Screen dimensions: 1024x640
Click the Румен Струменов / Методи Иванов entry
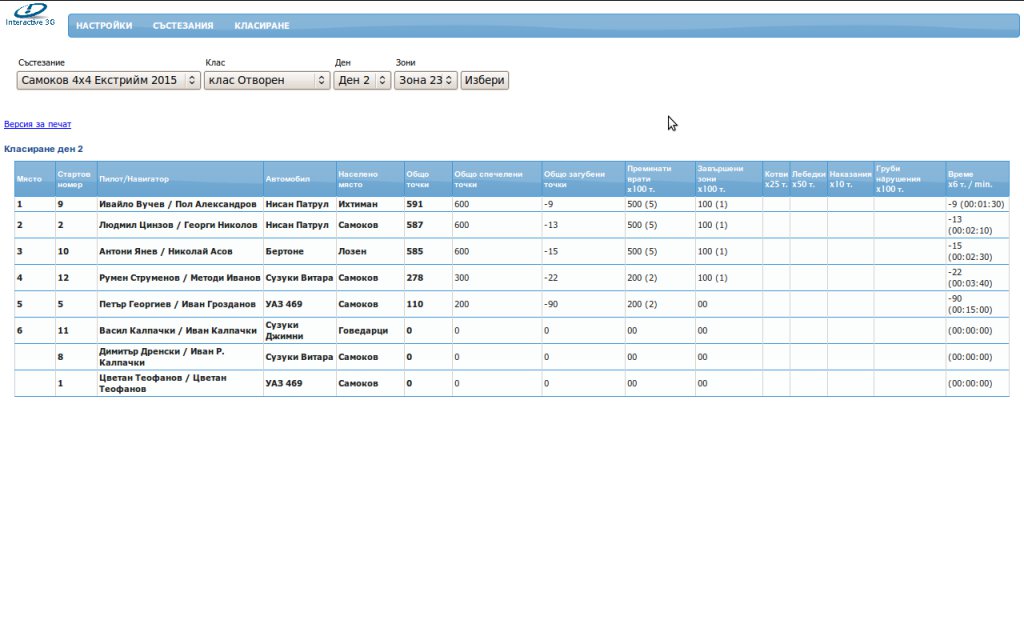coord(179,277)
